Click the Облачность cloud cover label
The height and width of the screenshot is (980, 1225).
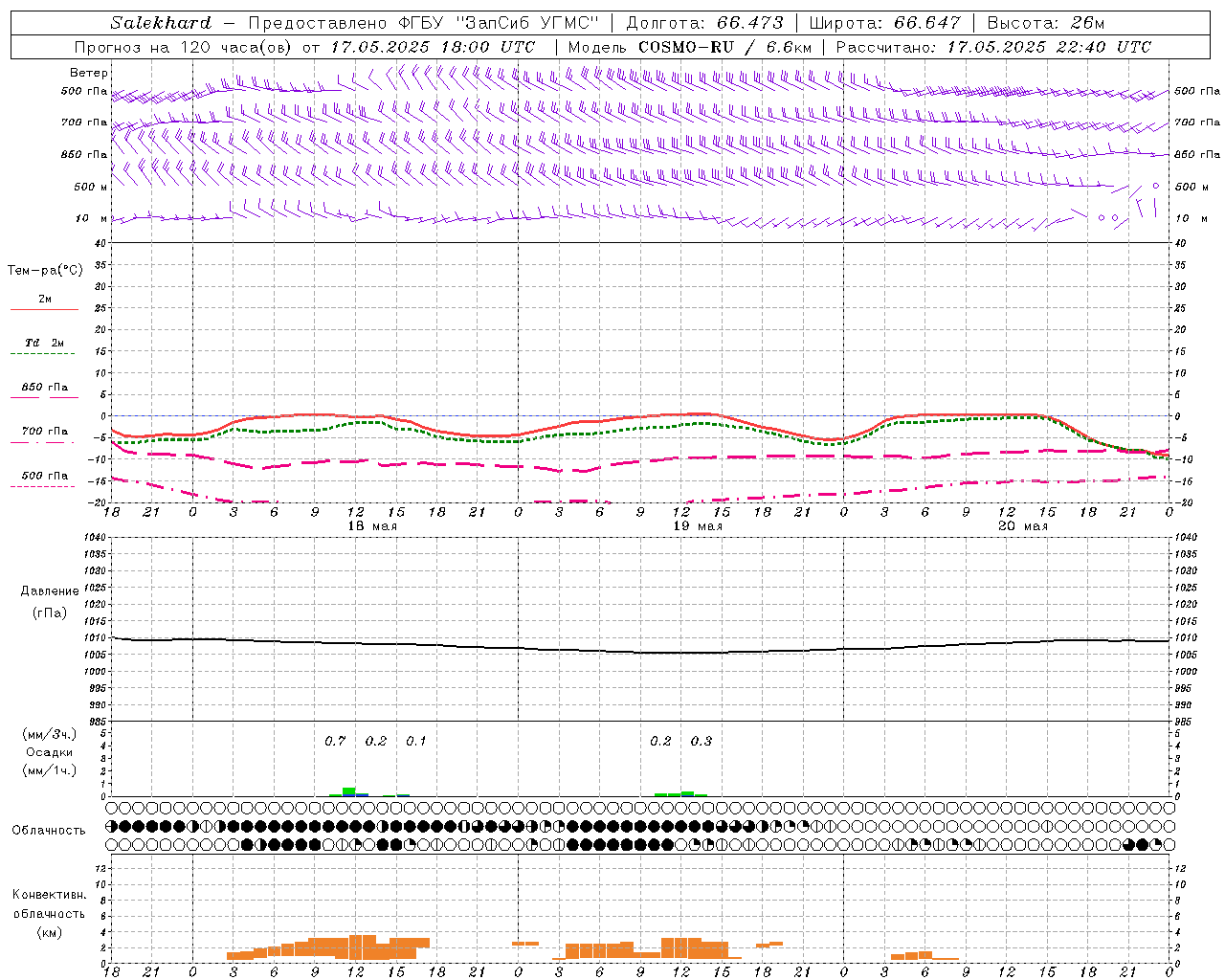[x=49, y=831]
